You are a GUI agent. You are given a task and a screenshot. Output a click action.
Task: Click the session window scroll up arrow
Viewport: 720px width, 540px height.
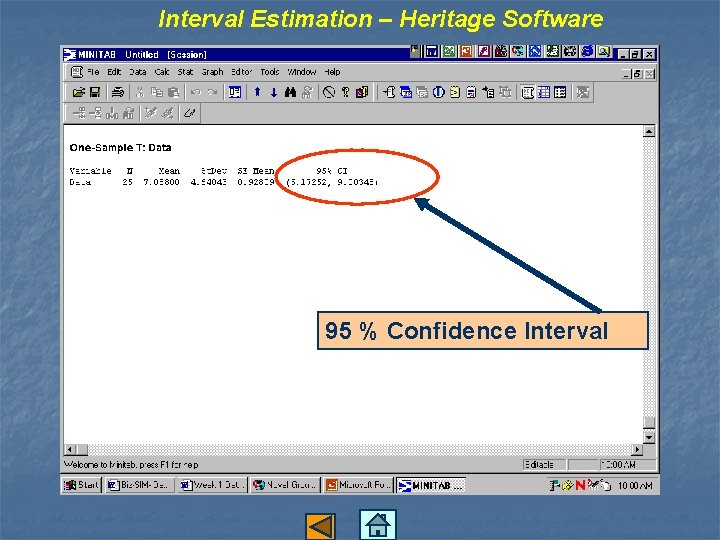[x=649, y=131]
